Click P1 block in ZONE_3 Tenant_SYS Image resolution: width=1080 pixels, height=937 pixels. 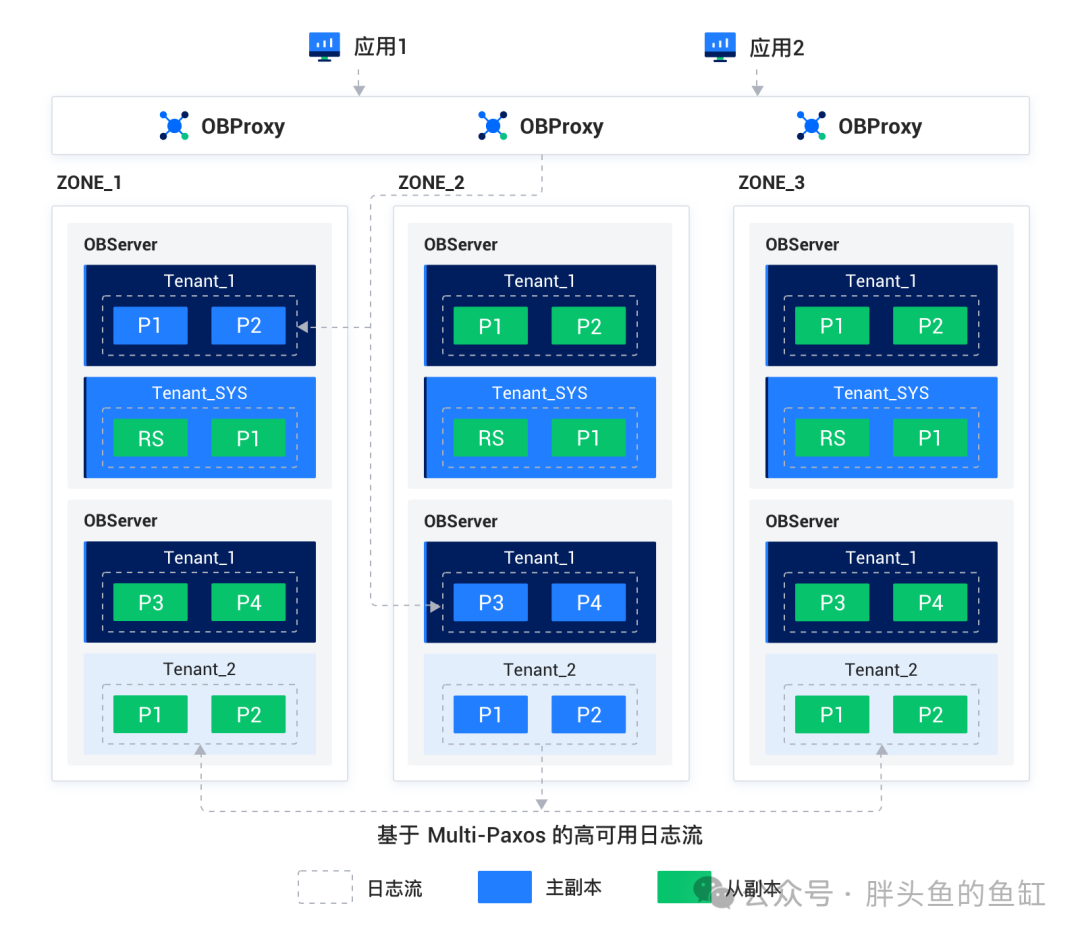[x=930, y=437]
